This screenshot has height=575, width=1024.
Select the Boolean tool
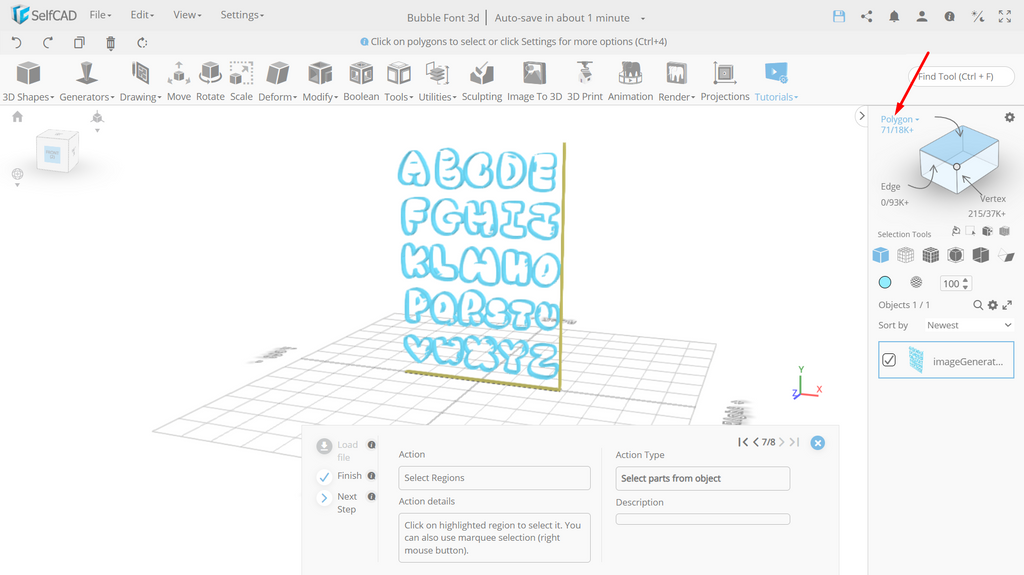pyautogui.click(x=361, y=82)
